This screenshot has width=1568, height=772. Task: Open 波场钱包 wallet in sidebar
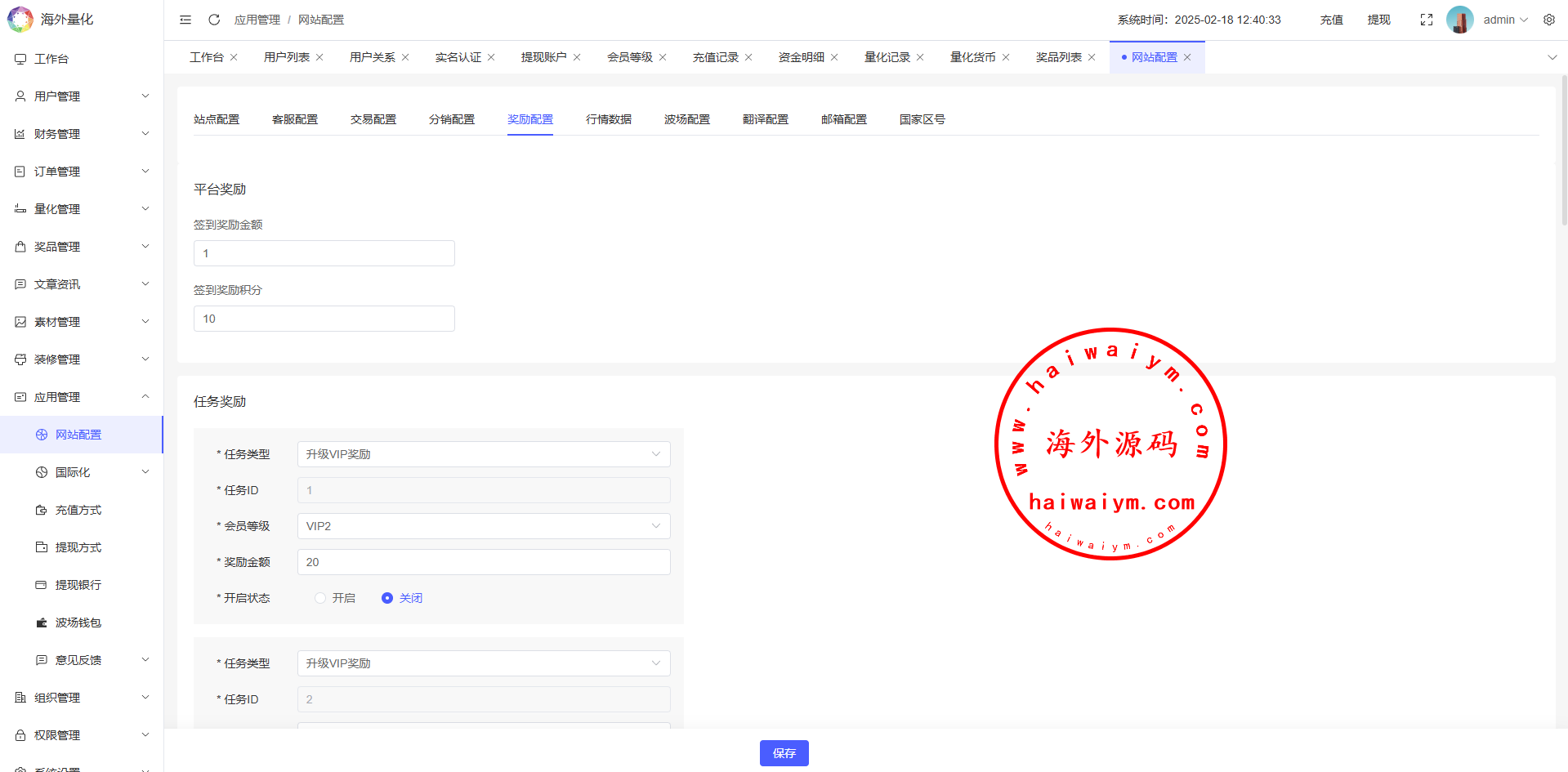78,623
